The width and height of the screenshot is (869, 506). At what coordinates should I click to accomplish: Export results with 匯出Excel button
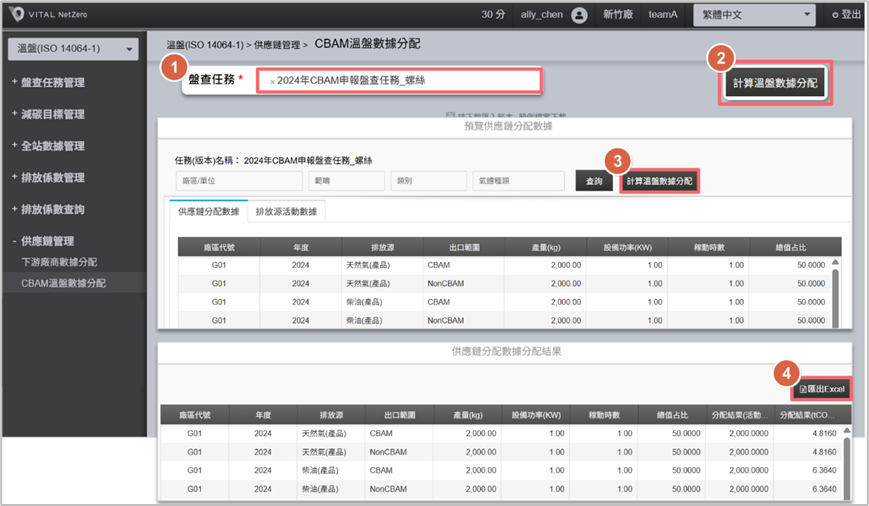click(823, 388)
